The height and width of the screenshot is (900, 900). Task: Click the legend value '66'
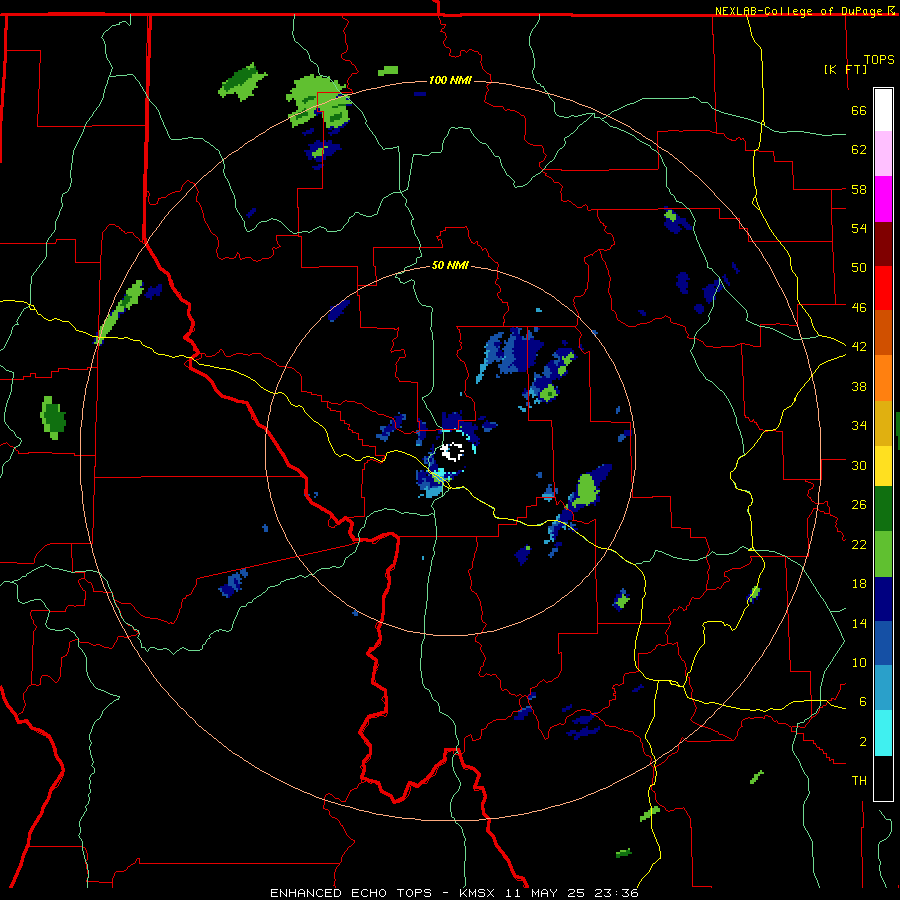coord(859,111)
